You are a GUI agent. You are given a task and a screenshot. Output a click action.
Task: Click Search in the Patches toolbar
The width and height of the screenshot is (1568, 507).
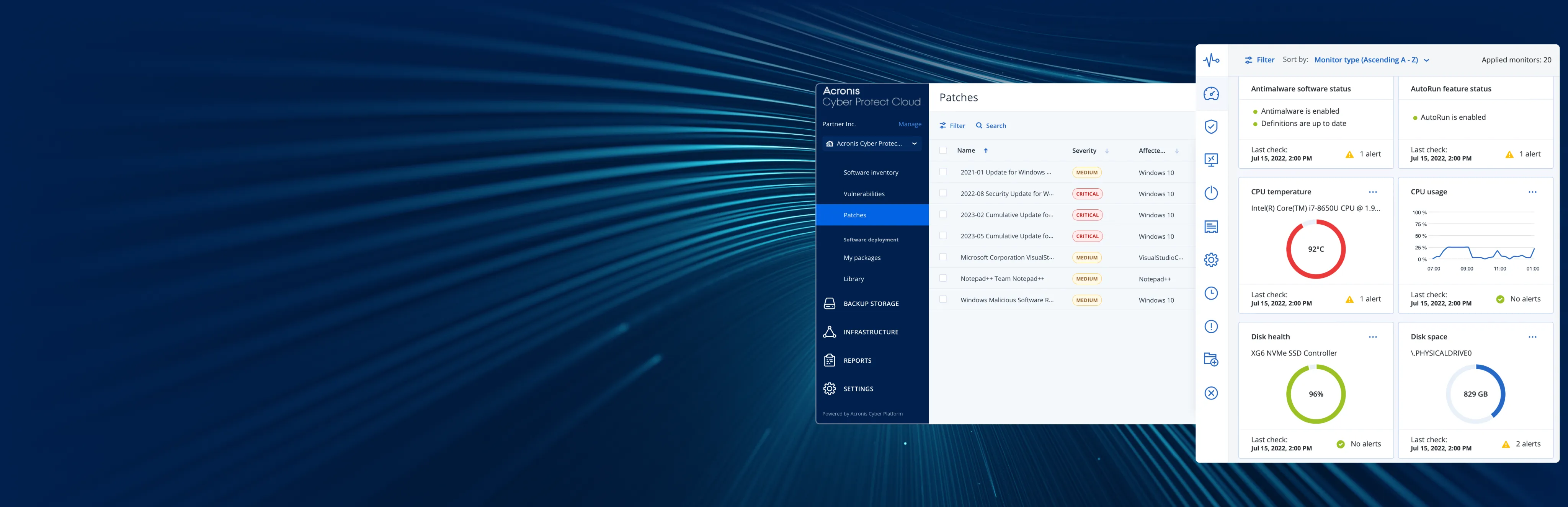[991, 126]
